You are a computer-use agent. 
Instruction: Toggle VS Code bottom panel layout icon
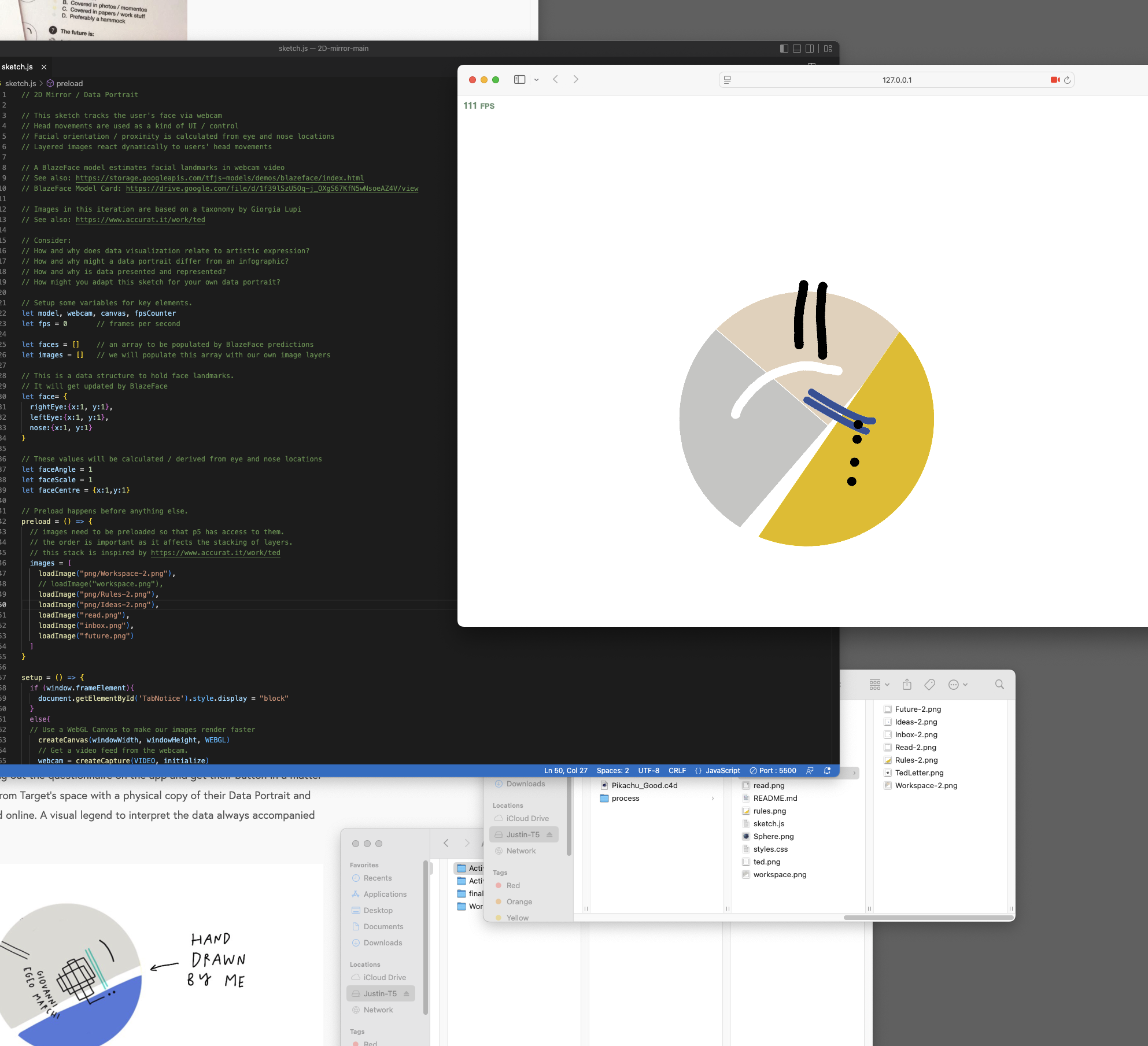coord(796,49)
